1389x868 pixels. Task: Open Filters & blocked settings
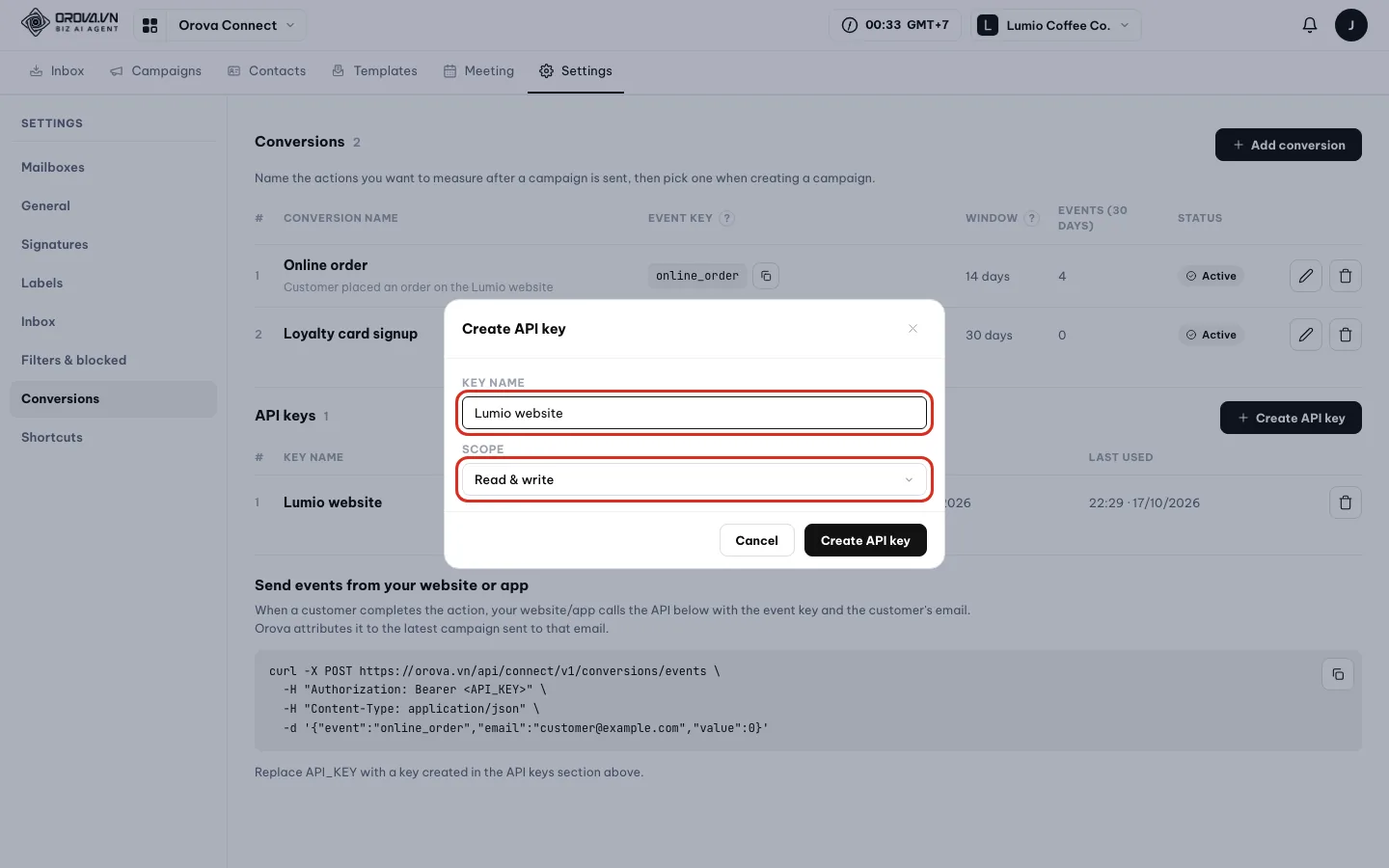pyautogui.click(x=113, y=361)
